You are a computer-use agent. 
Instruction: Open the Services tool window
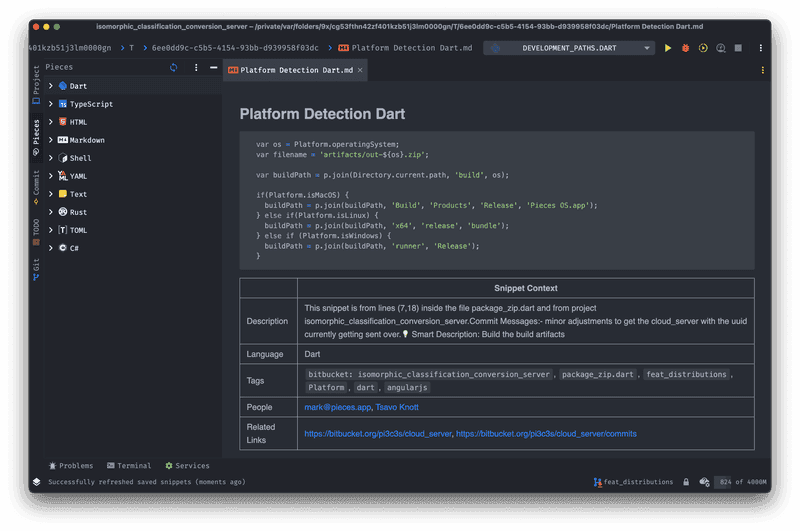pos(187,466)
